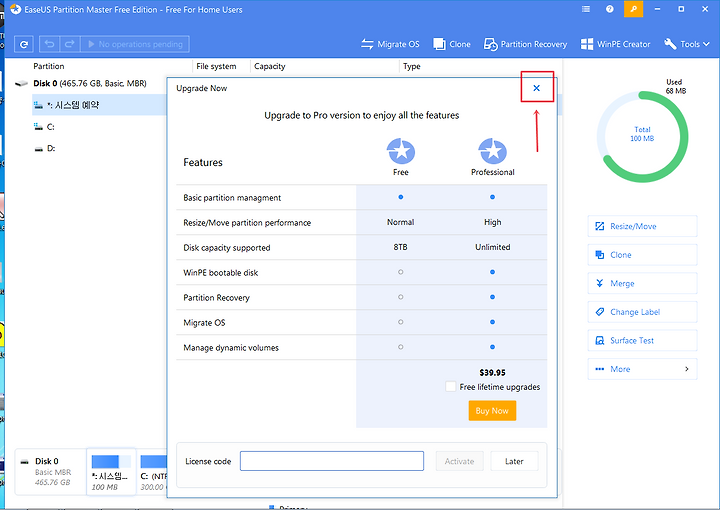Expand the Tools dropdown menu
The image size is (720, 510).
tap(687, 44)
